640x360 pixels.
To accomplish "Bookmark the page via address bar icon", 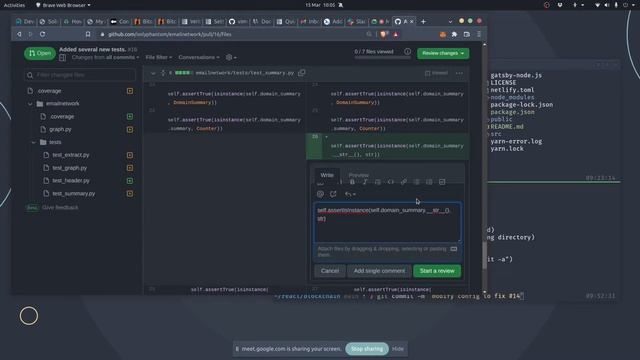I will (x=88, y=34).
